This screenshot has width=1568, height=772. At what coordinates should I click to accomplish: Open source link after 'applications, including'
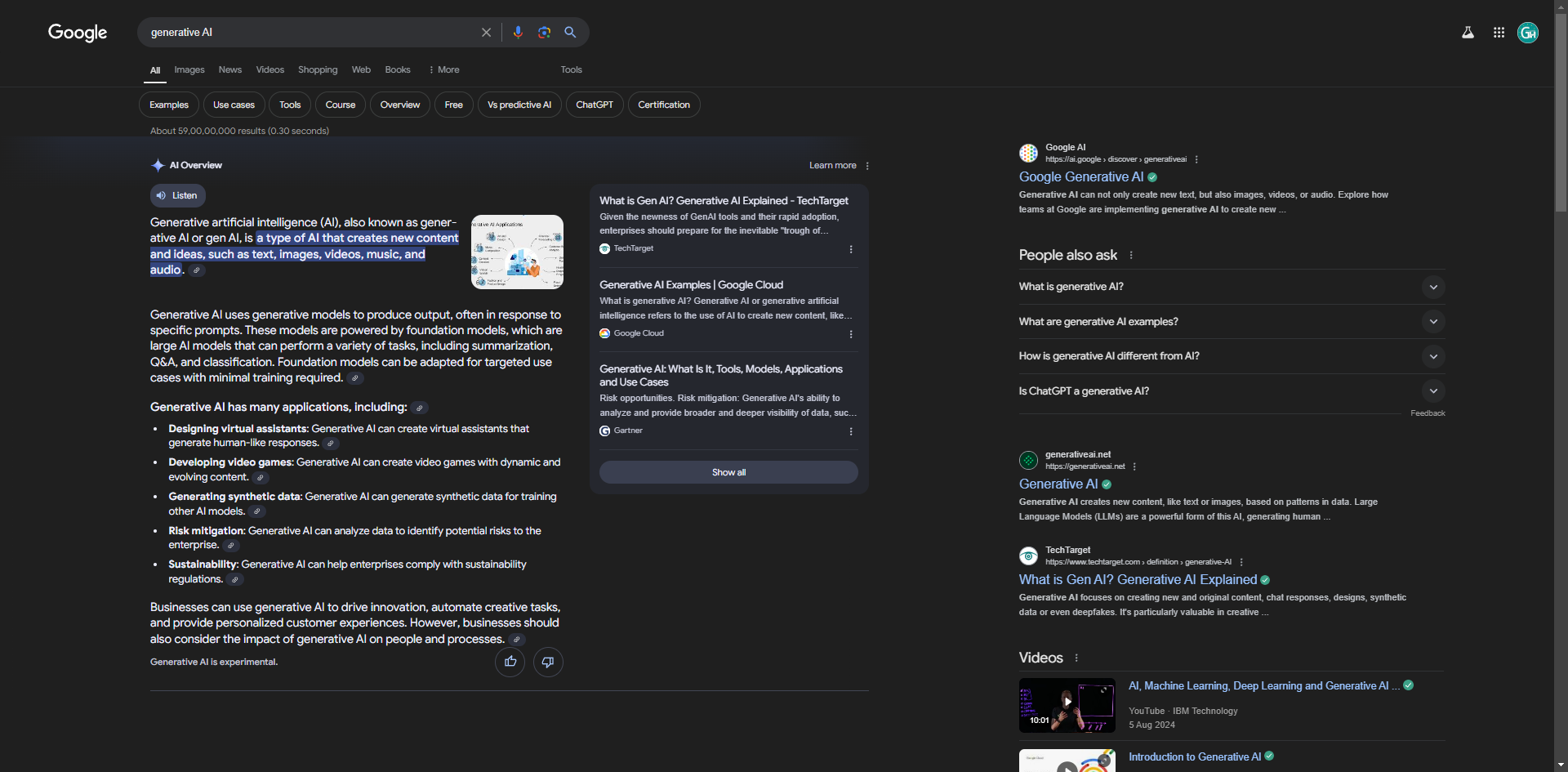(x=419, y=408)
